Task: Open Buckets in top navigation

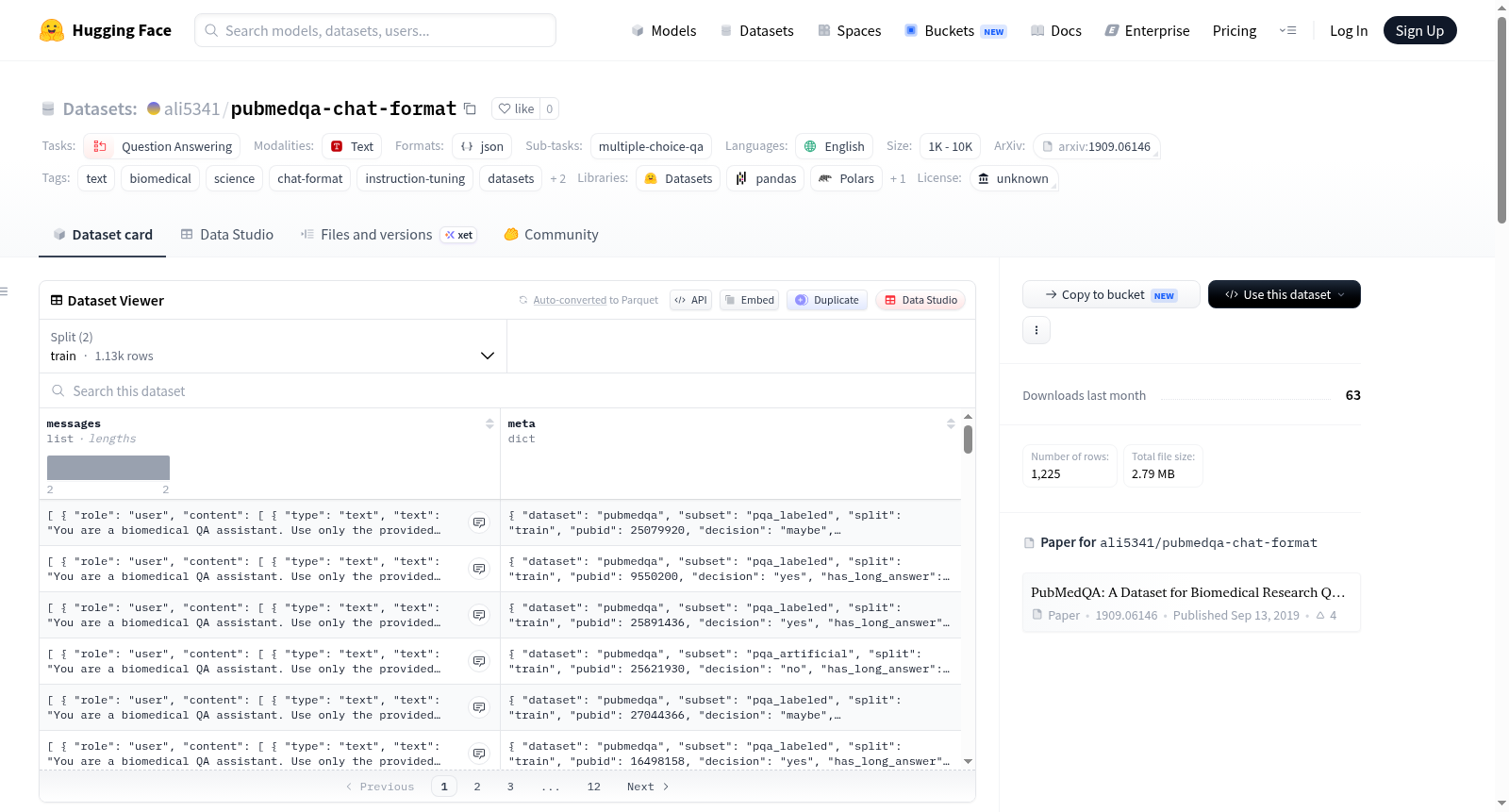Action: pos(955,30)
